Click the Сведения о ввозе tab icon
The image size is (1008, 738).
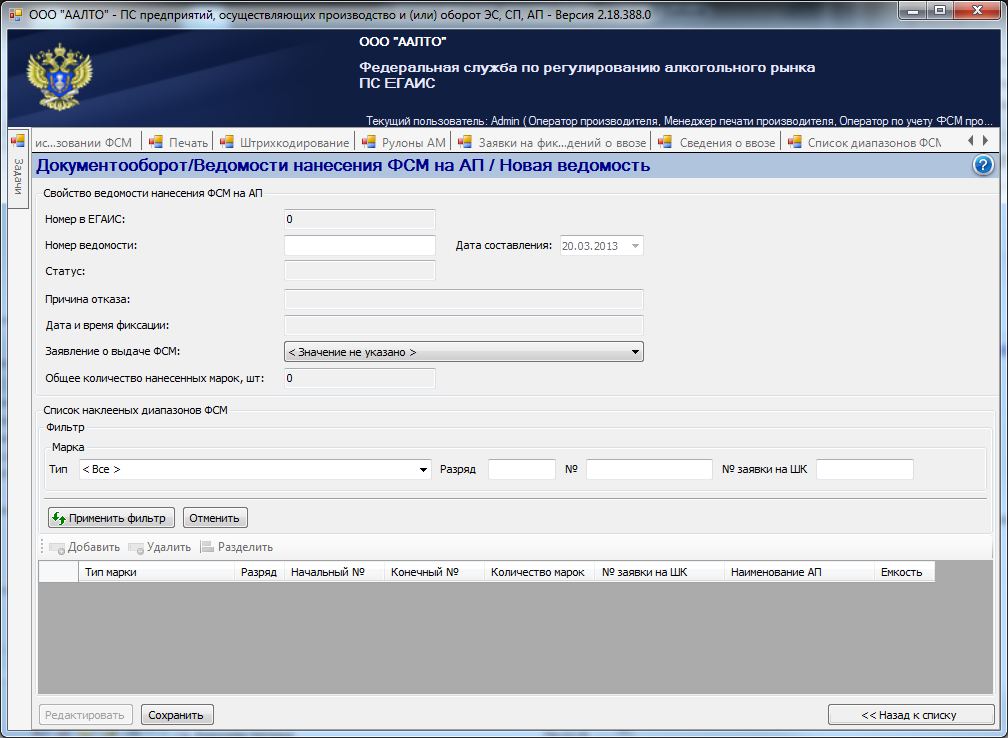point(665,142)
